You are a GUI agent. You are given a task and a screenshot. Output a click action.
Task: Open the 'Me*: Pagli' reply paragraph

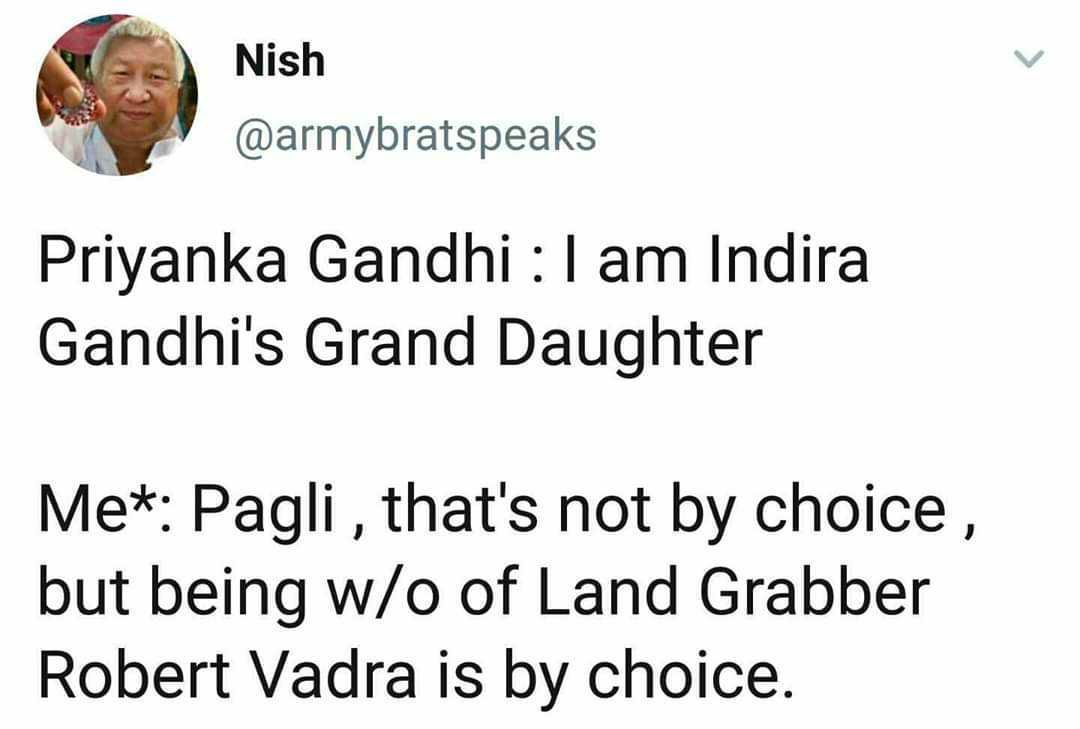point(508,592)
